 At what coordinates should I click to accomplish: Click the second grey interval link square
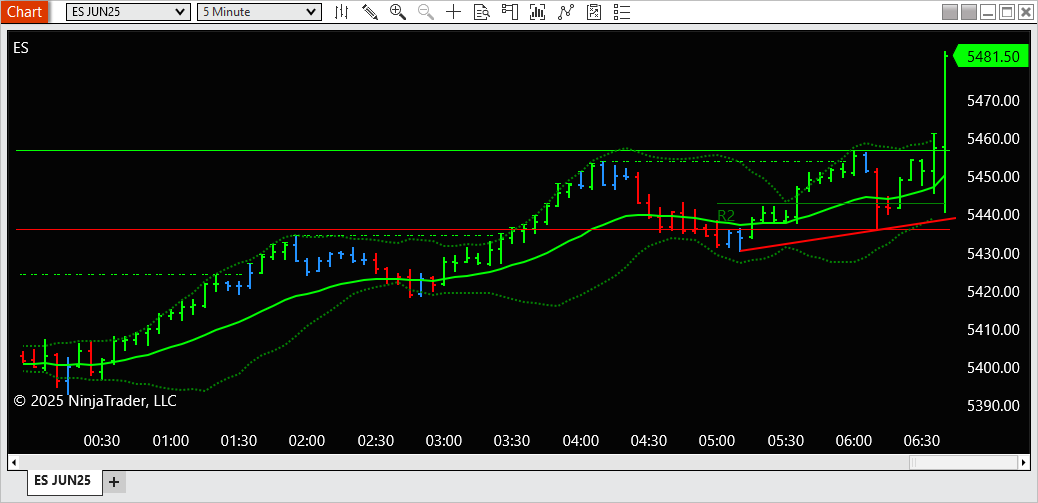click(969, 12)
